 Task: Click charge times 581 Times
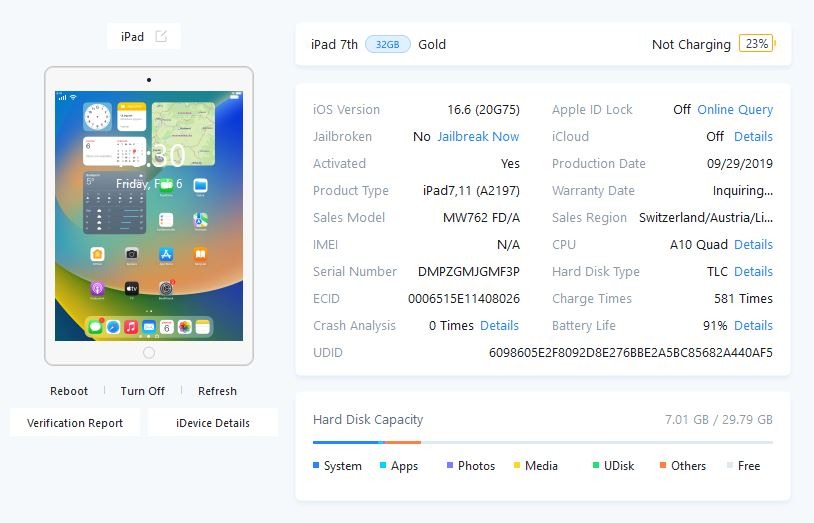[x=743, y=299]
